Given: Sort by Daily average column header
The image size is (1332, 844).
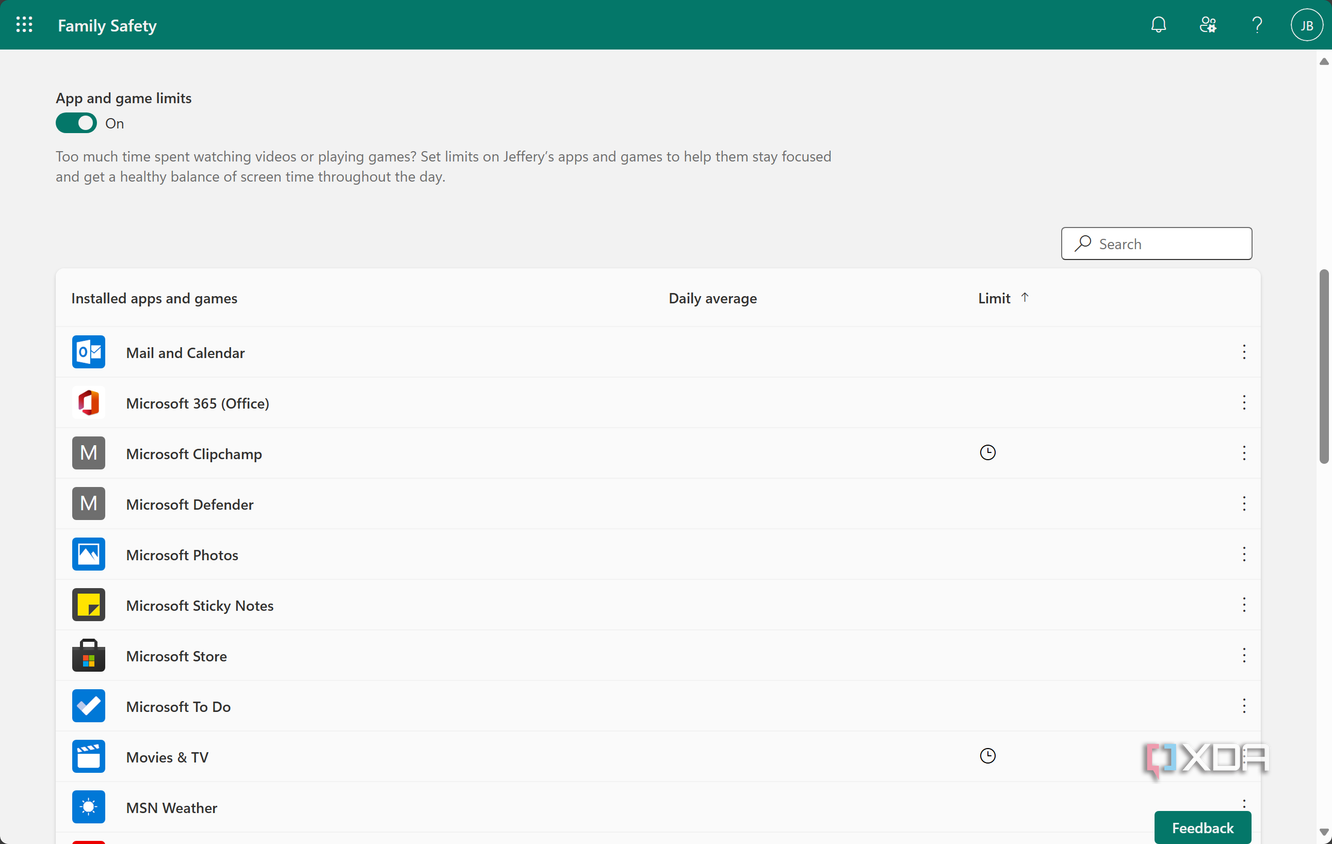Looking at the screenshot, I should 713,298.
